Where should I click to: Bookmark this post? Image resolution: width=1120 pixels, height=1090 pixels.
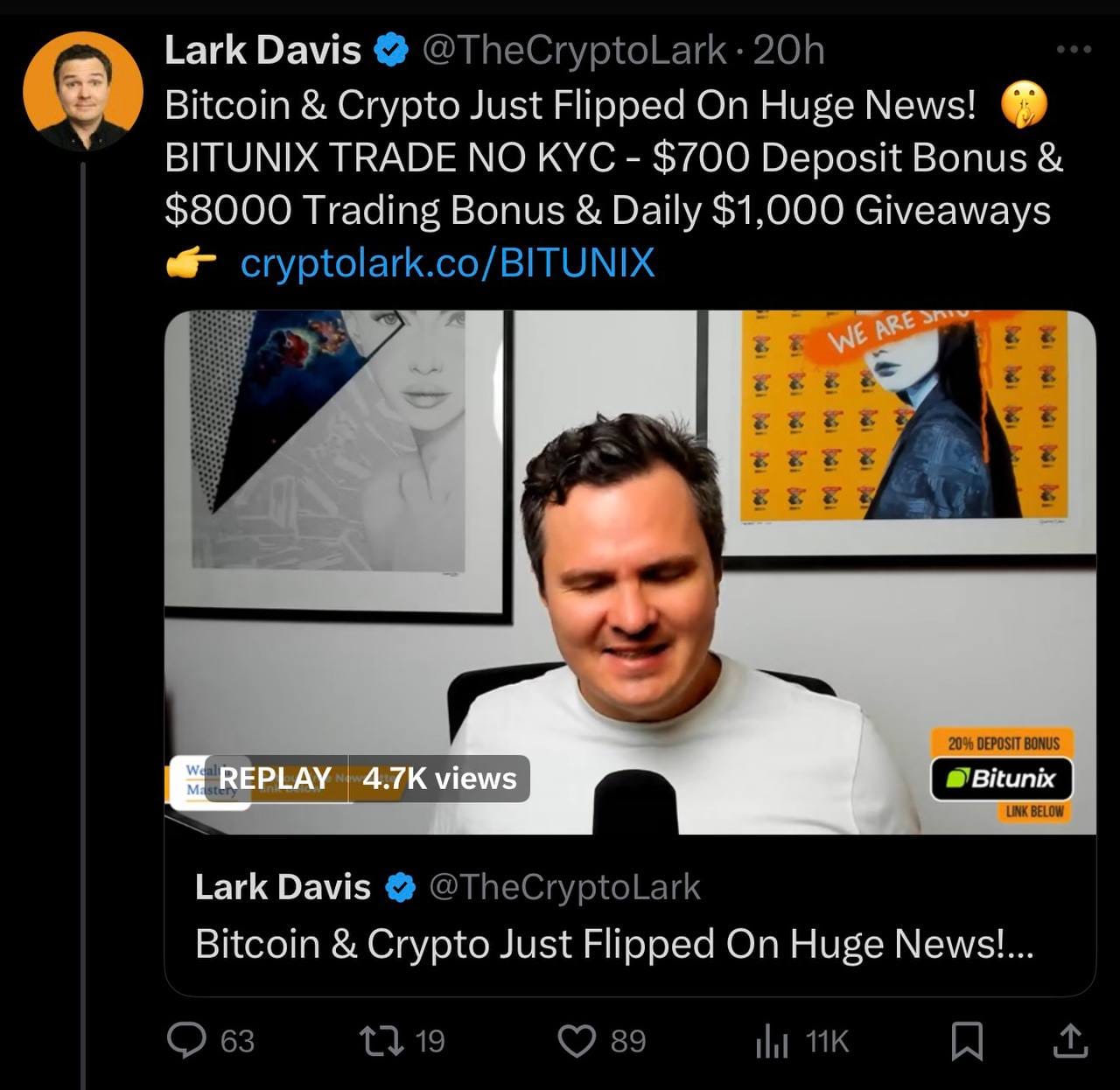[968, 1041]
